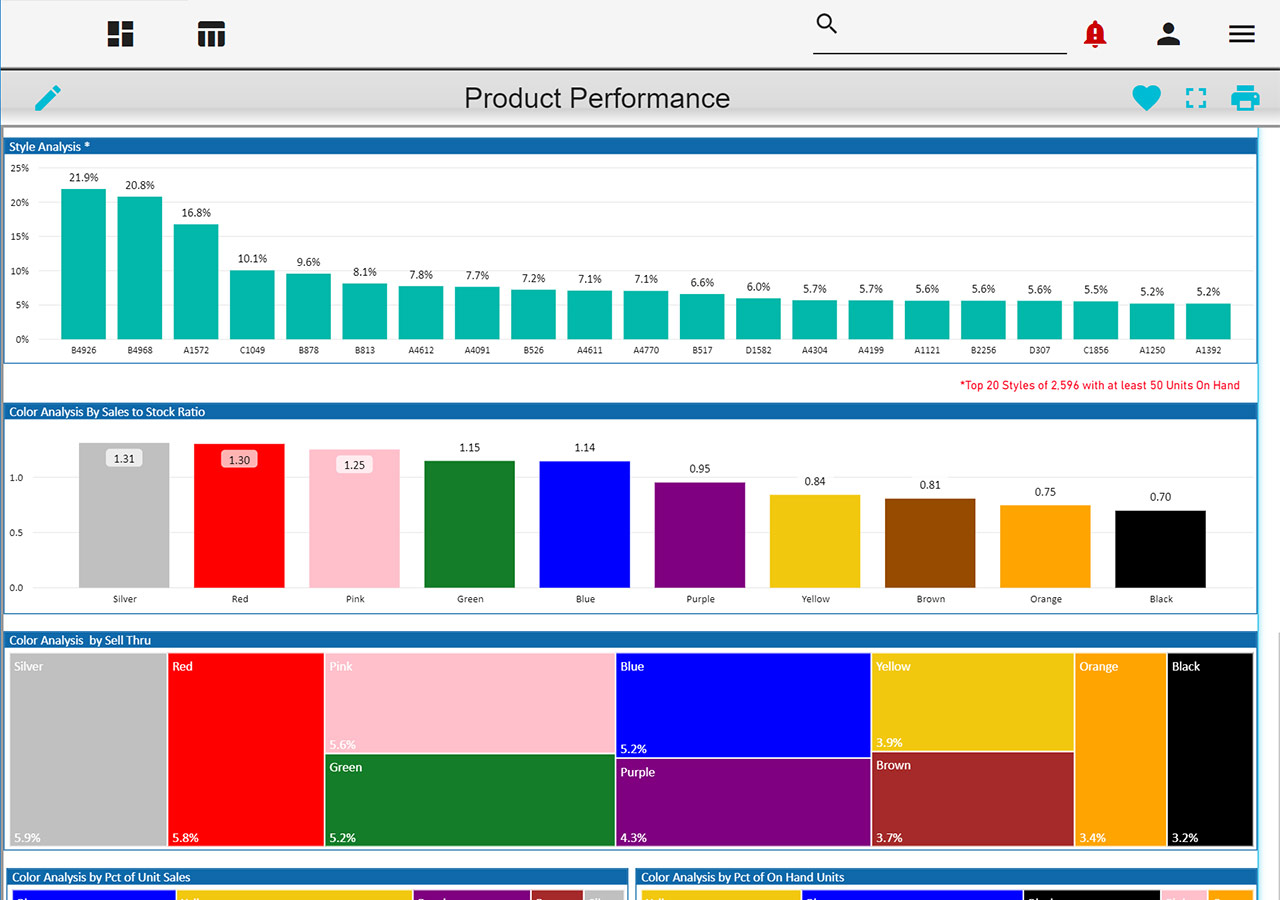
Task: Switch to the table view icon
Action: pos(211,34)
